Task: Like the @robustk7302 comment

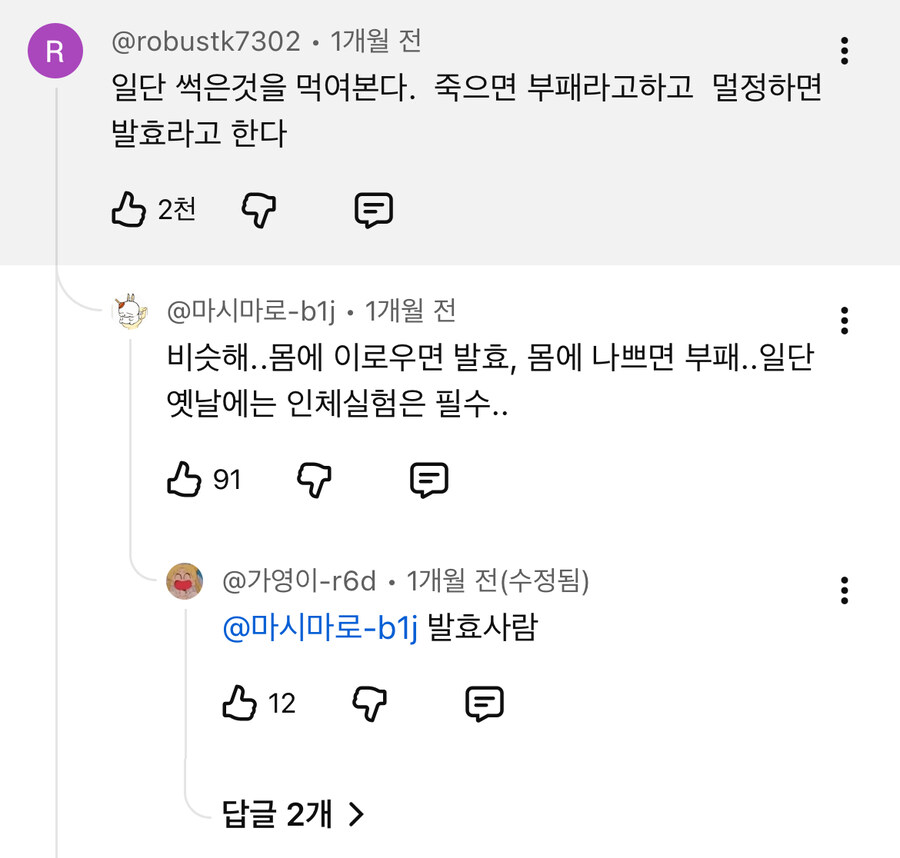Action: pos(129,210)
